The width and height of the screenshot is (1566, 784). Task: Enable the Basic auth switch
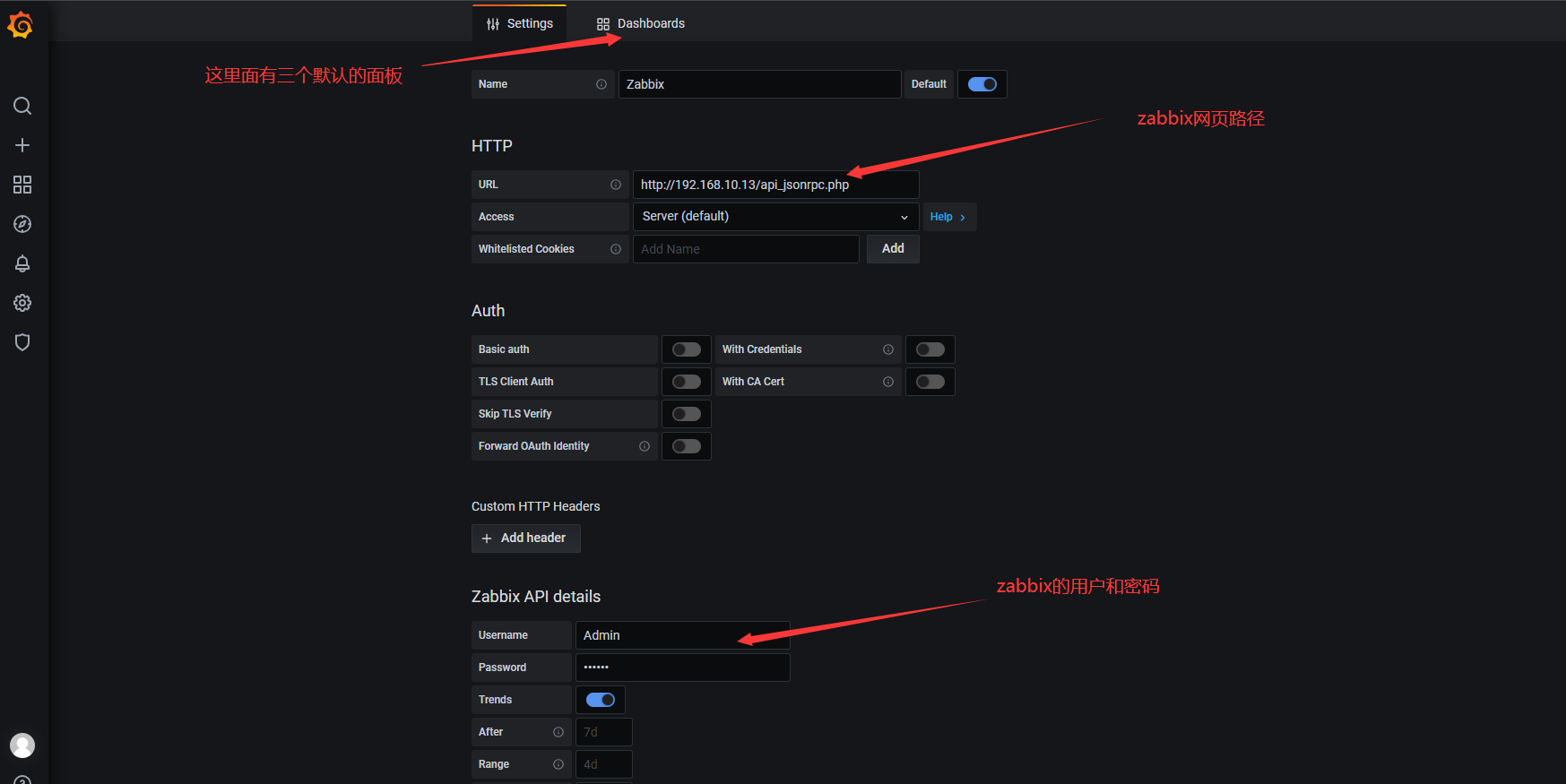tap(686, 349)
